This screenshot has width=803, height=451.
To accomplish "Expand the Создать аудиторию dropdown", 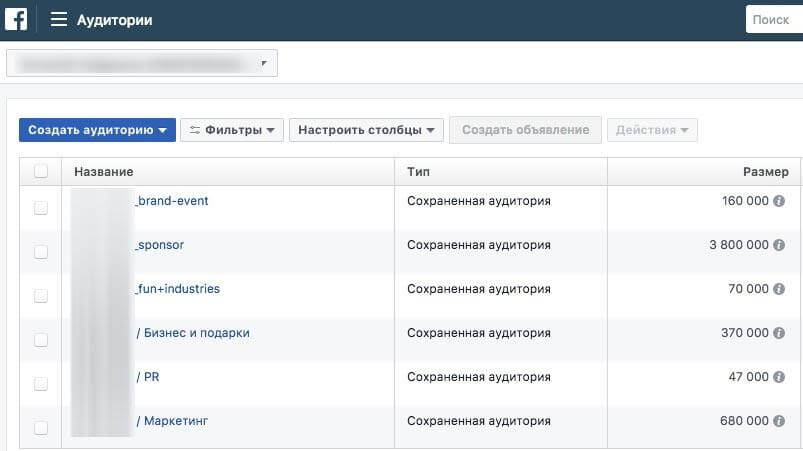I will tap(97, 130).
